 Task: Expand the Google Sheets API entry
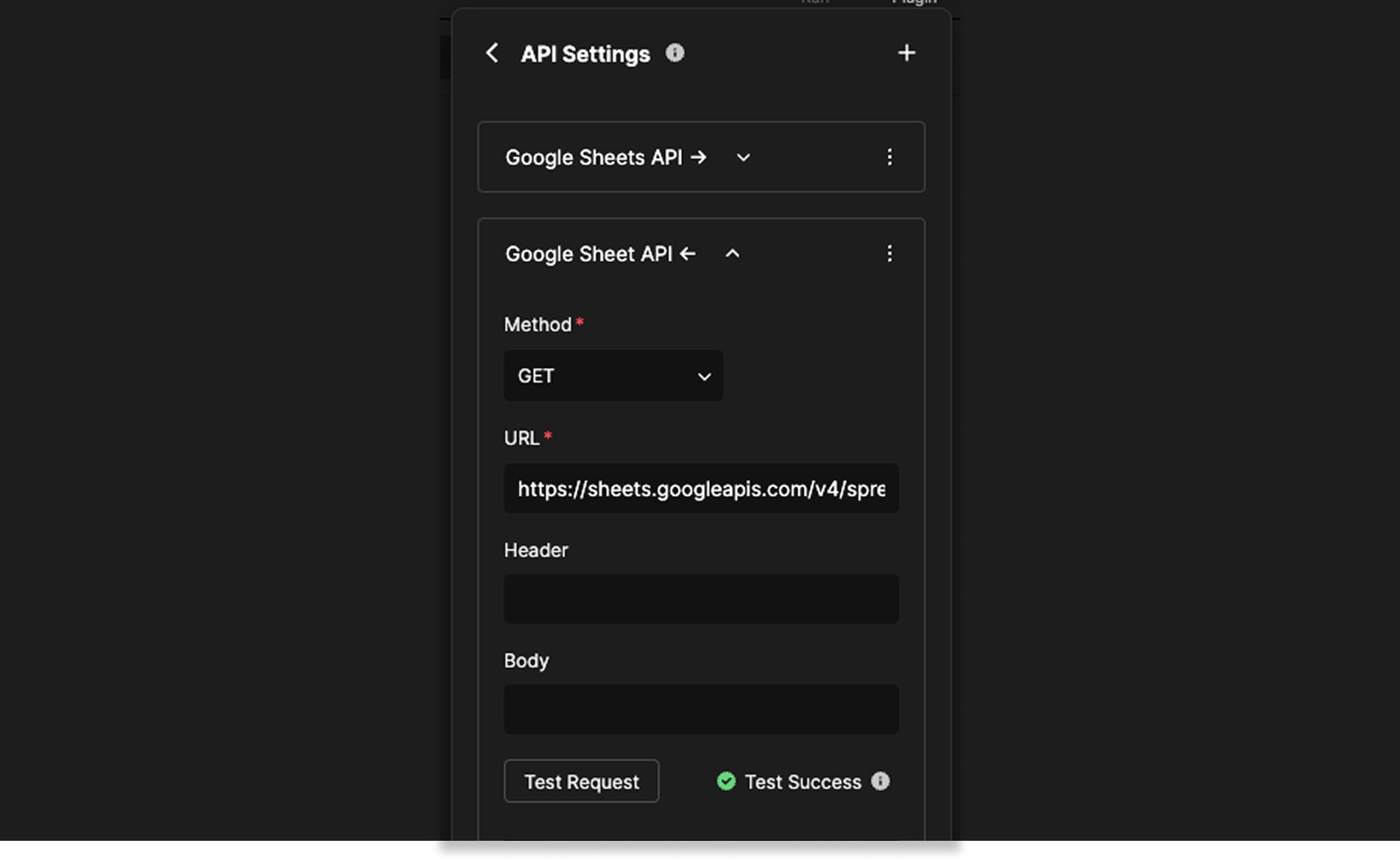point(743,158)
